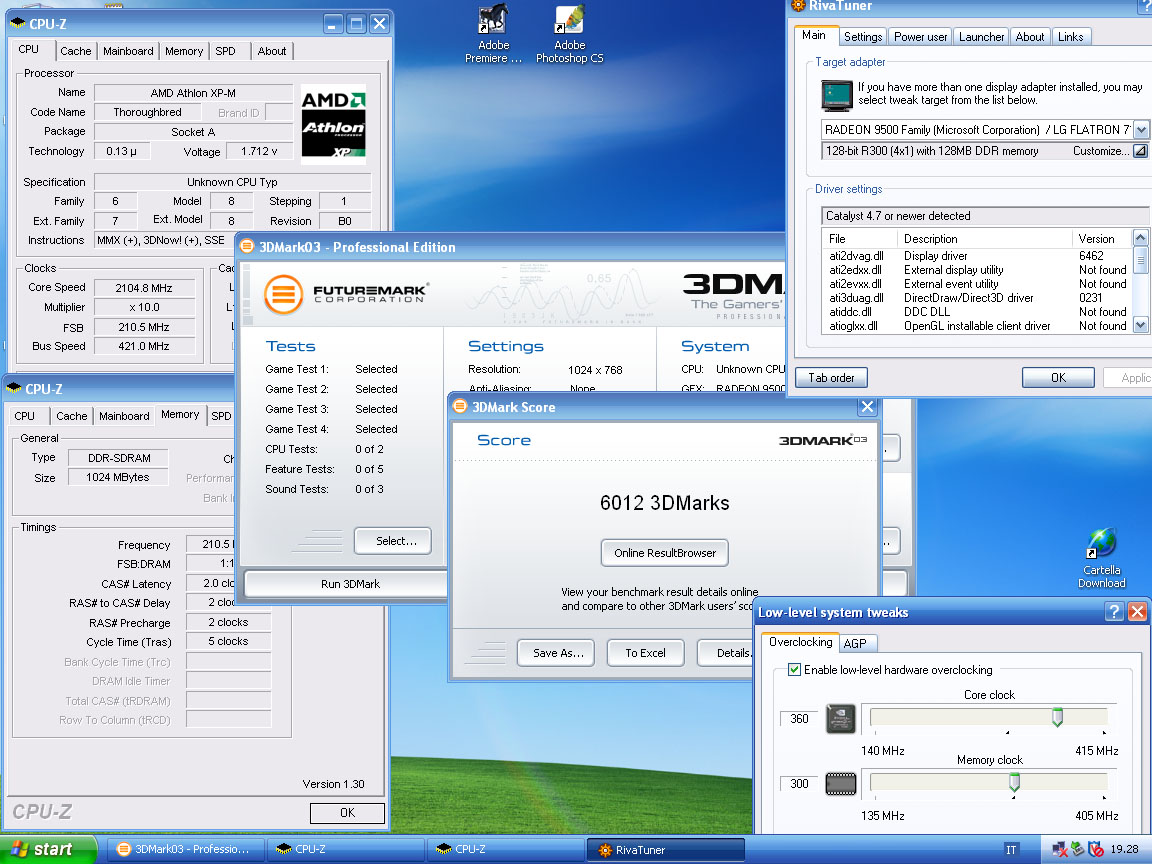Click the Customize expand icon in RivaTuner

(x=1140, y=151)
